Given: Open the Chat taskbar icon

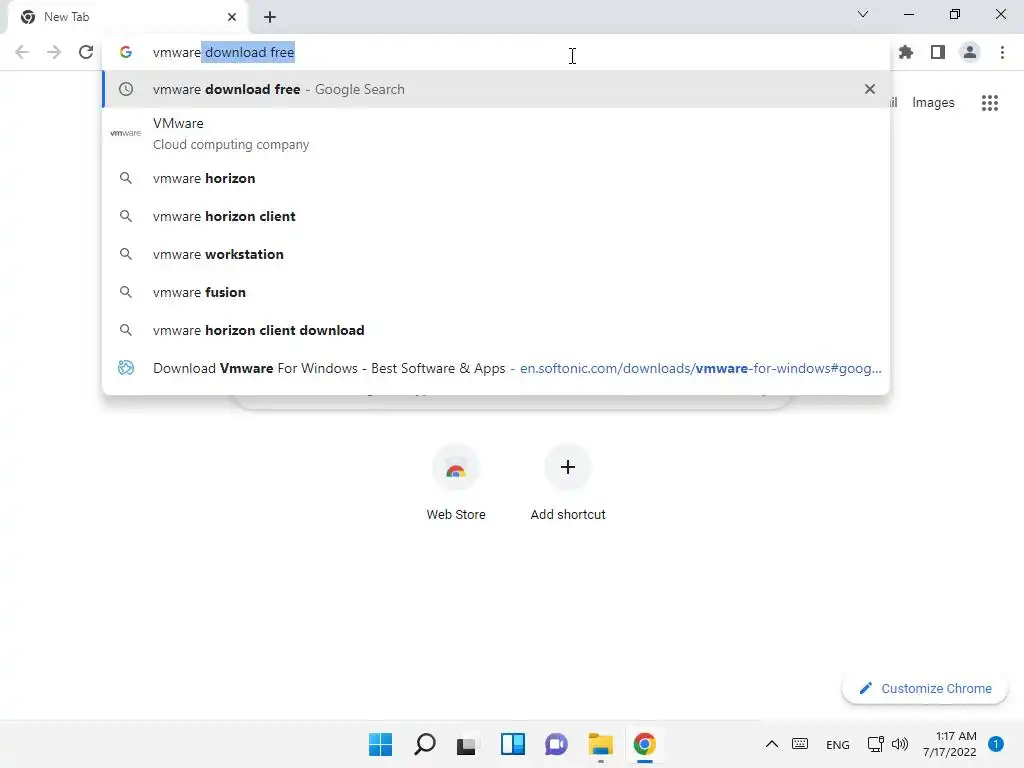Looking at the screenshot, I should (x=556, y=744).
